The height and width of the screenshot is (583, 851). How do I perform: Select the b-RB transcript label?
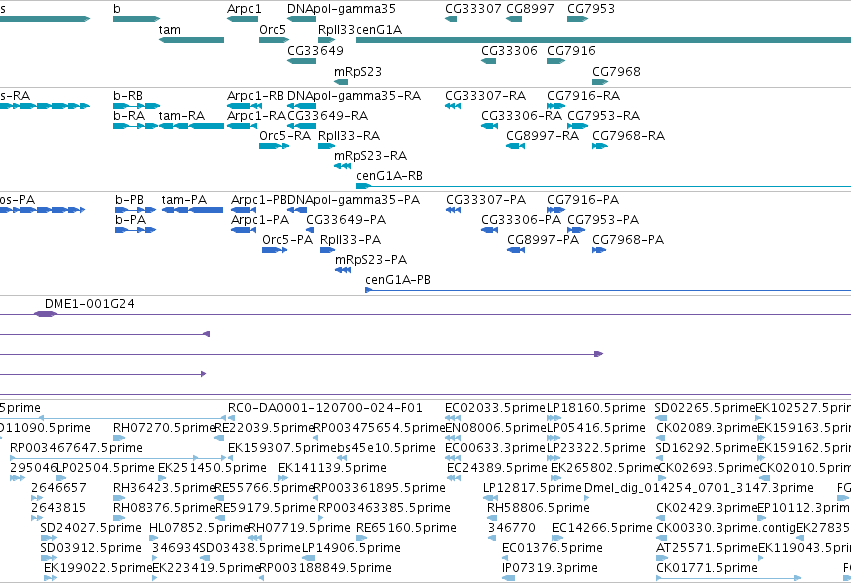tap(128, 96)
